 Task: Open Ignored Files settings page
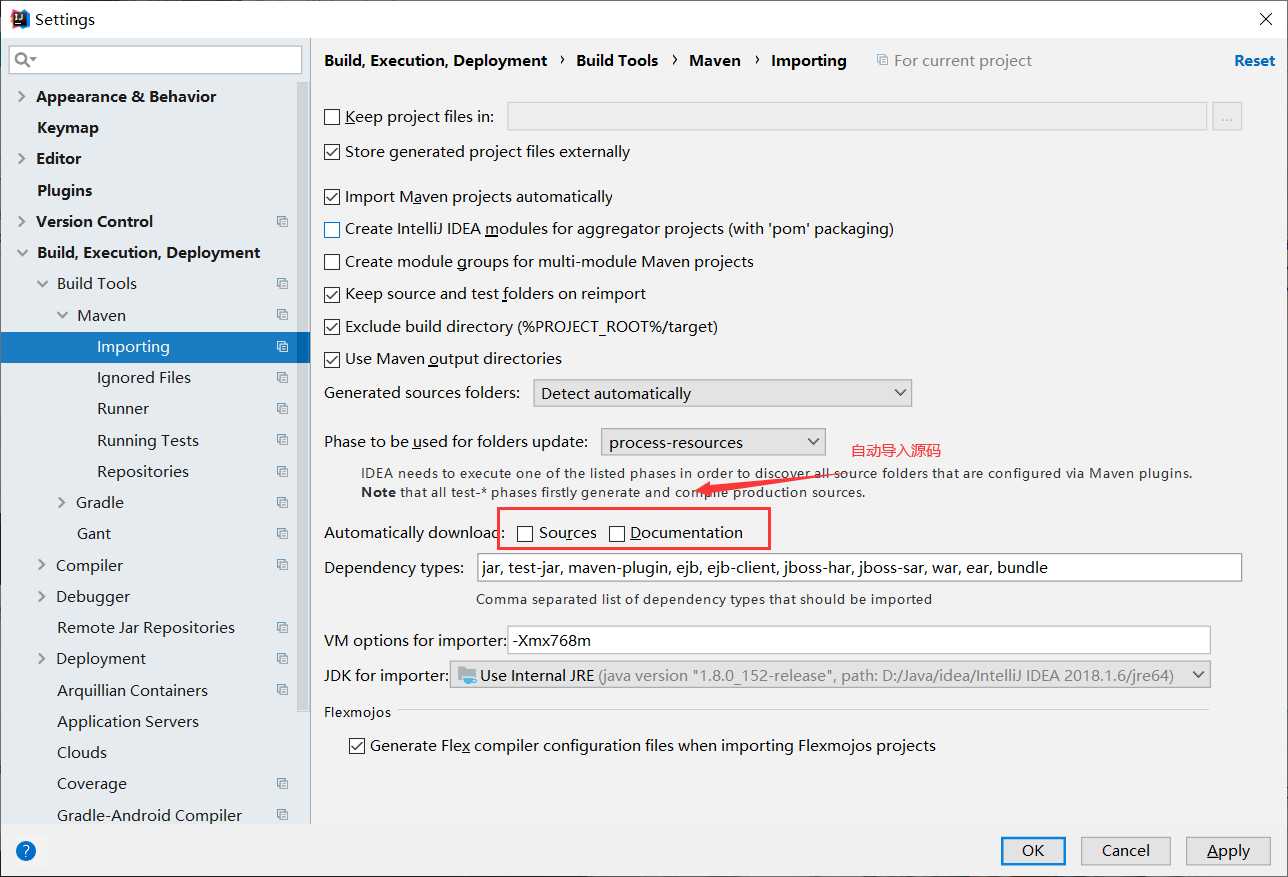[x=144, y=377]
